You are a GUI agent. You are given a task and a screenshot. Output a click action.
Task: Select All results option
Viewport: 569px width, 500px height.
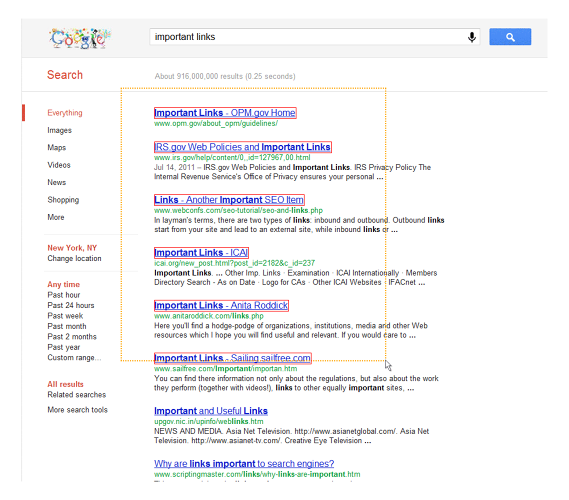[65, 384]
